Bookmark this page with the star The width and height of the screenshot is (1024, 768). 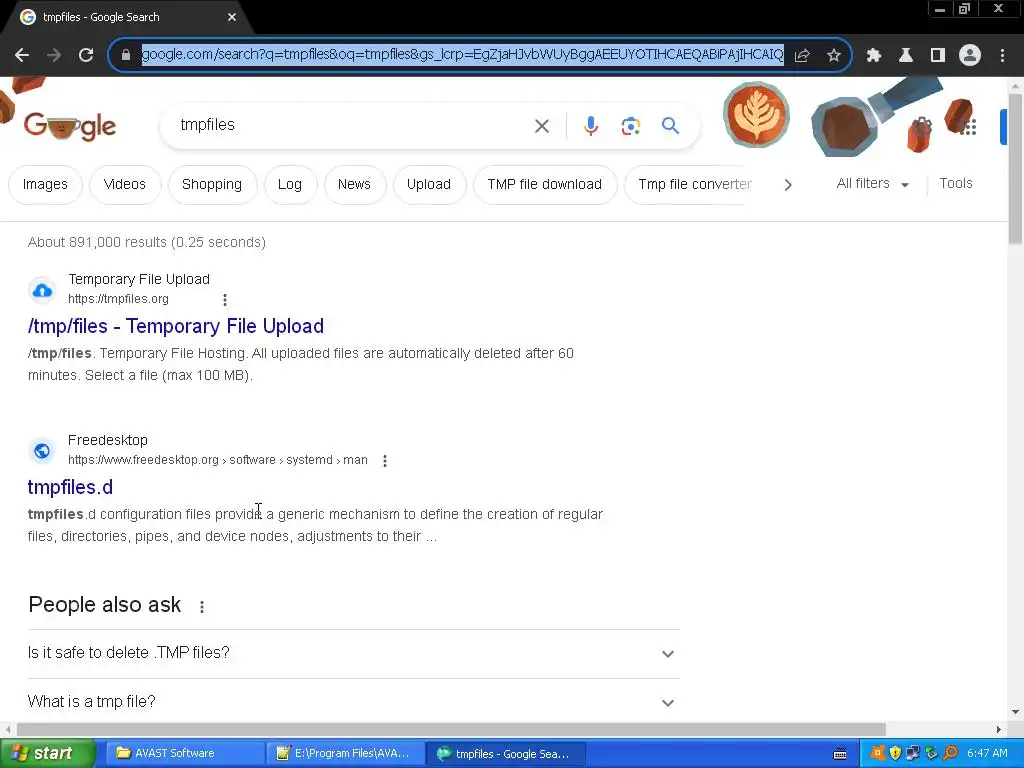[x=834, y=55]
